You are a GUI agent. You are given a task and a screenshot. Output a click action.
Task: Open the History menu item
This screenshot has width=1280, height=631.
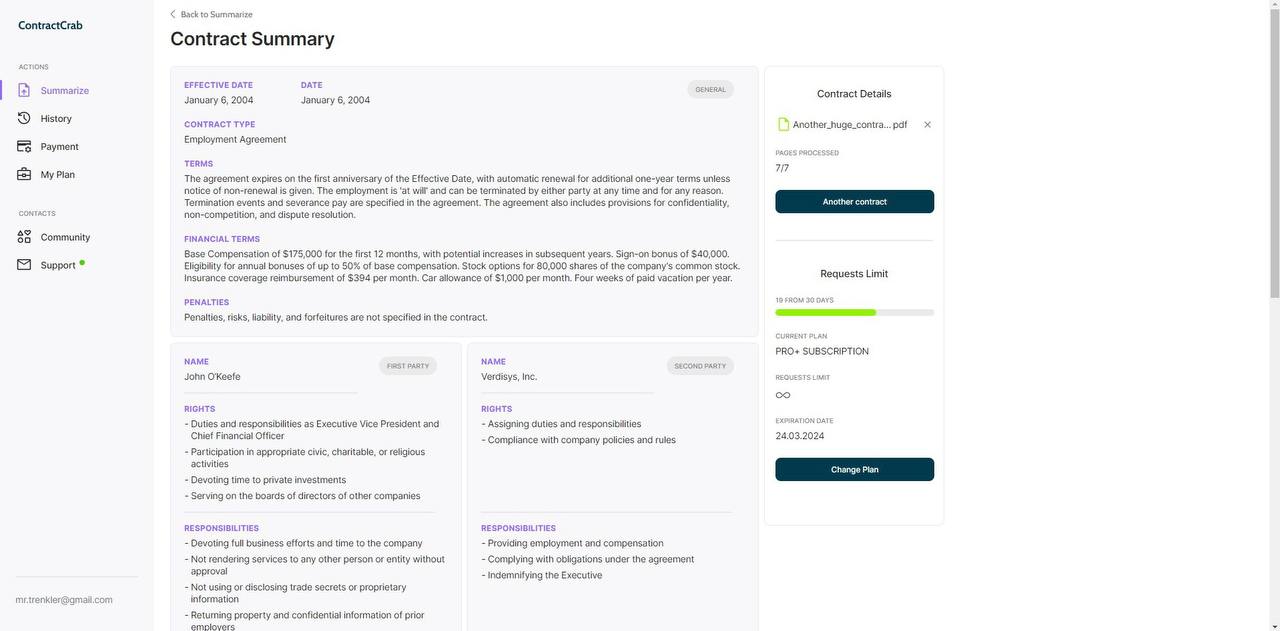point(56,118)
